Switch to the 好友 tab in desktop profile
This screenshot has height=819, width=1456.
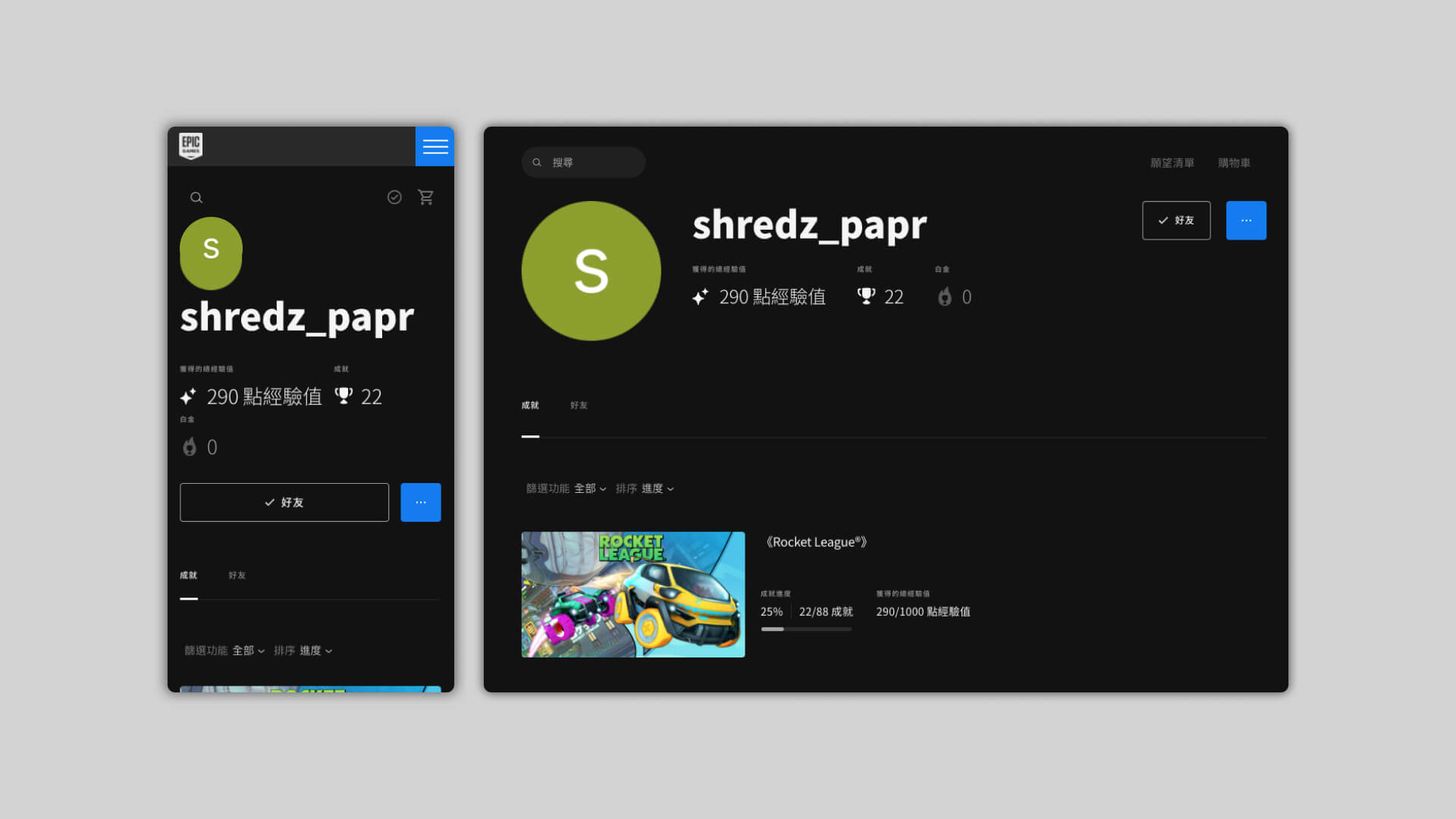[x=579, y=406]
